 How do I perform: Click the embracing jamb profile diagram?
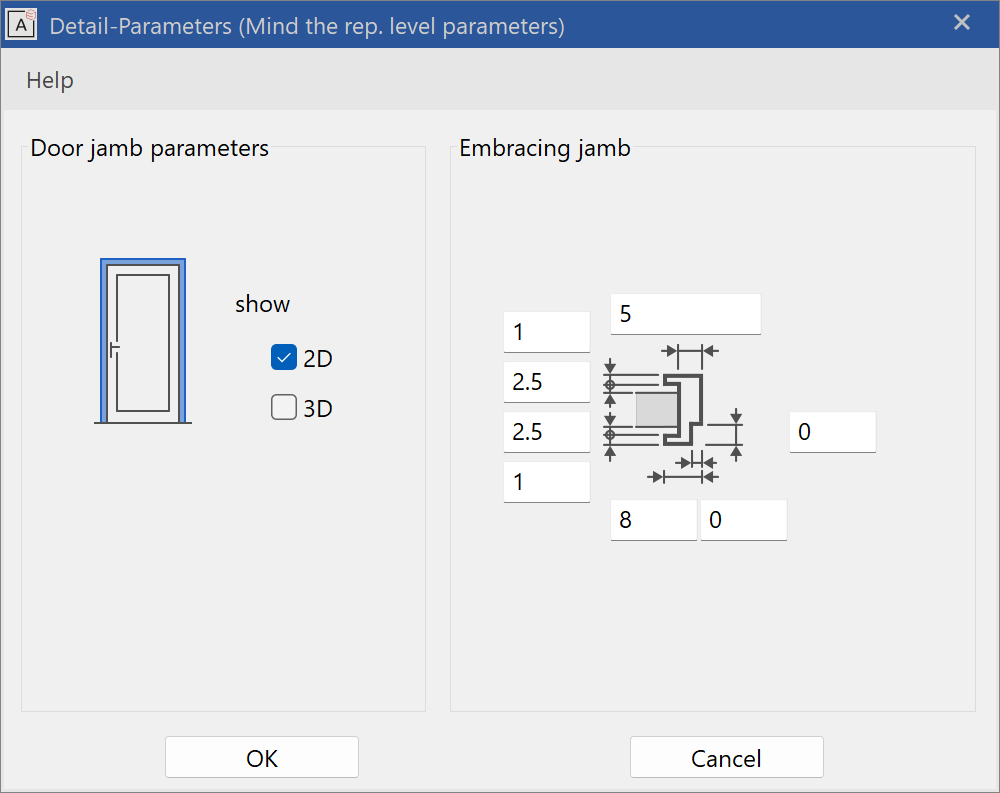click(673, 413)
